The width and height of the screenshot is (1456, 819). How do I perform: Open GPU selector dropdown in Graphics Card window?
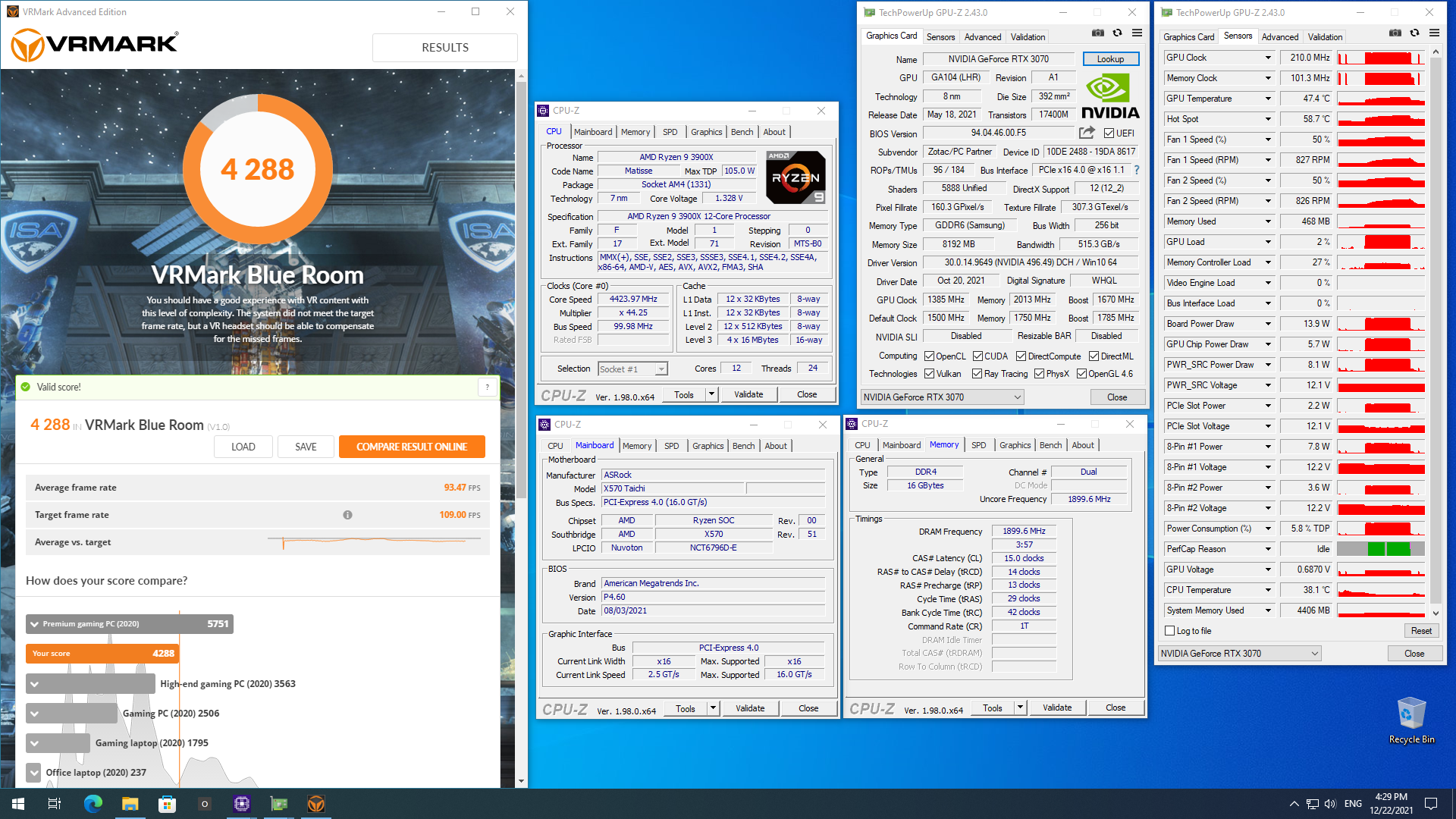pos(942,397)
